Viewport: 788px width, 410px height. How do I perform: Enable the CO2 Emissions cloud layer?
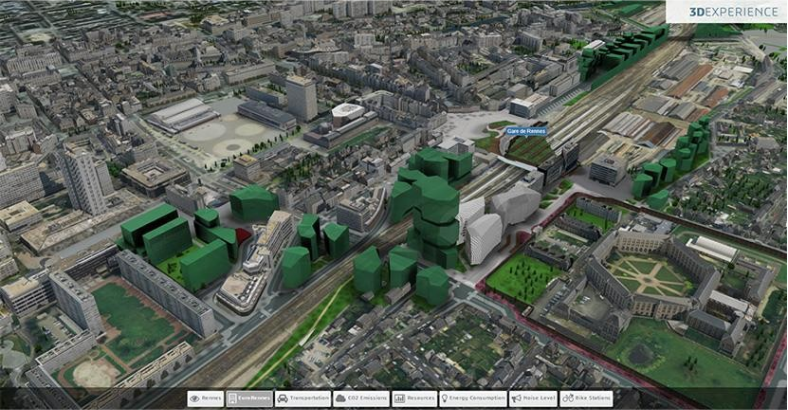[x=361, y=398]
